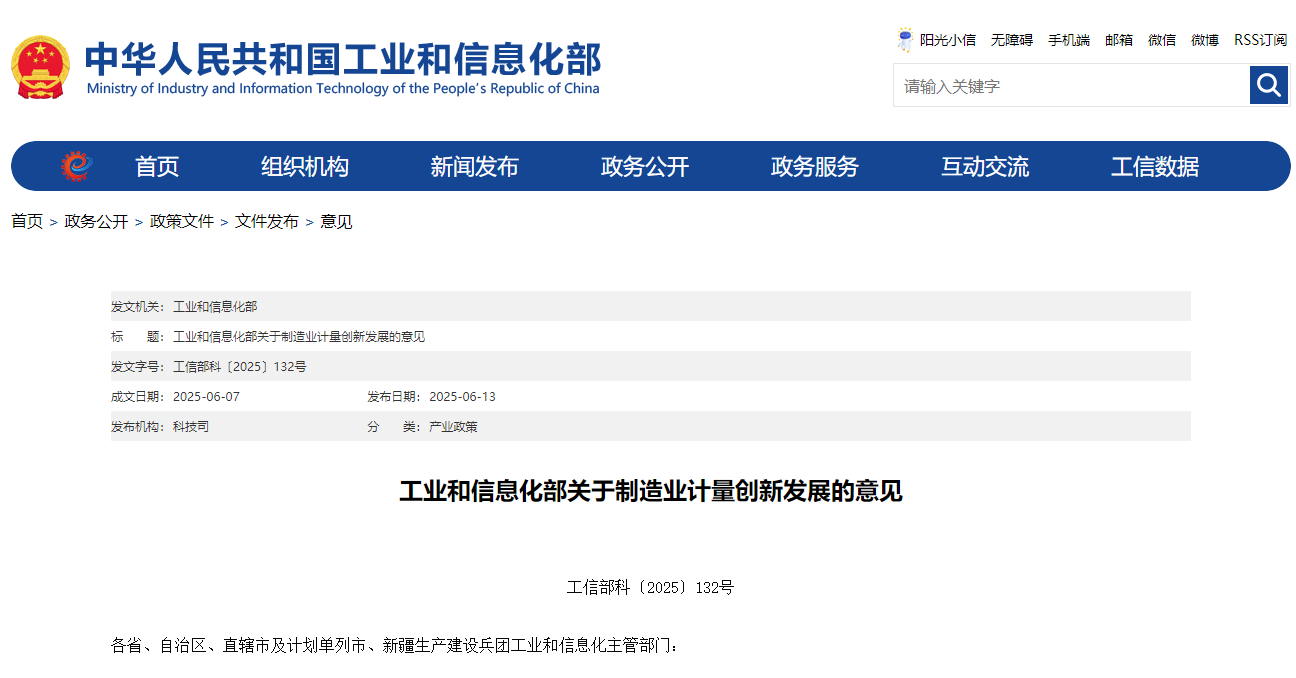Open the 阳光小信 link

coord(948,40)
